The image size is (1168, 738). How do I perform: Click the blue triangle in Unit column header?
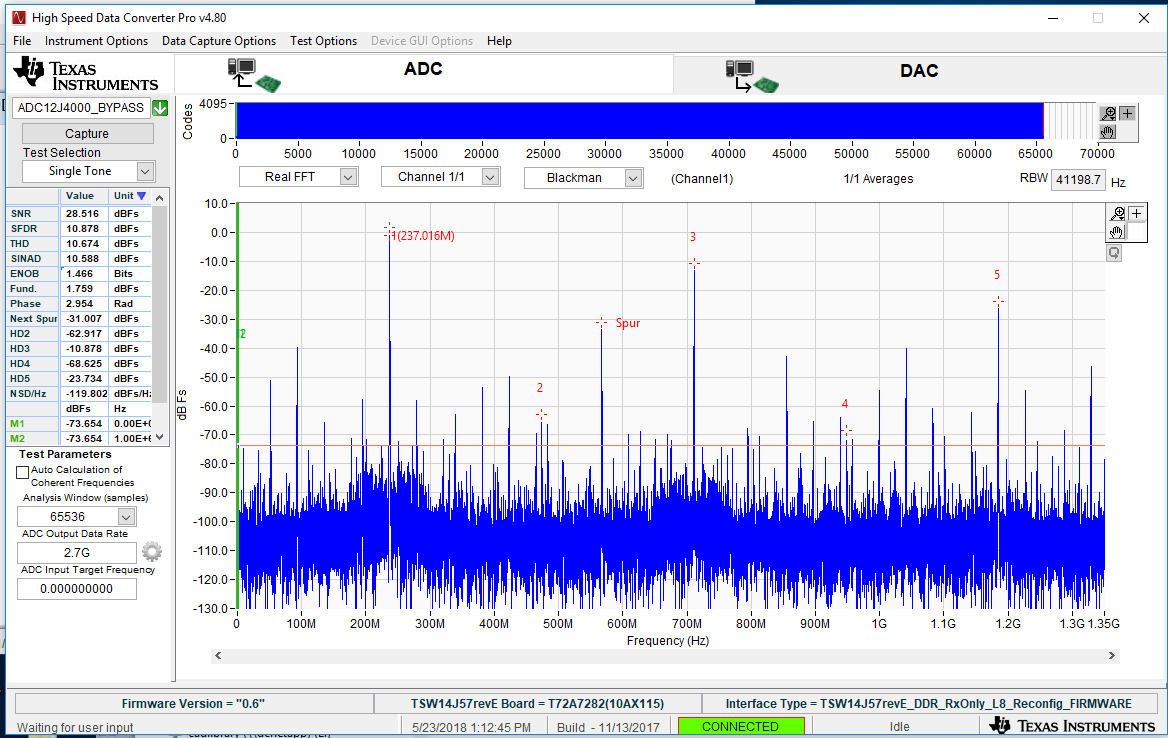[142, 196]
